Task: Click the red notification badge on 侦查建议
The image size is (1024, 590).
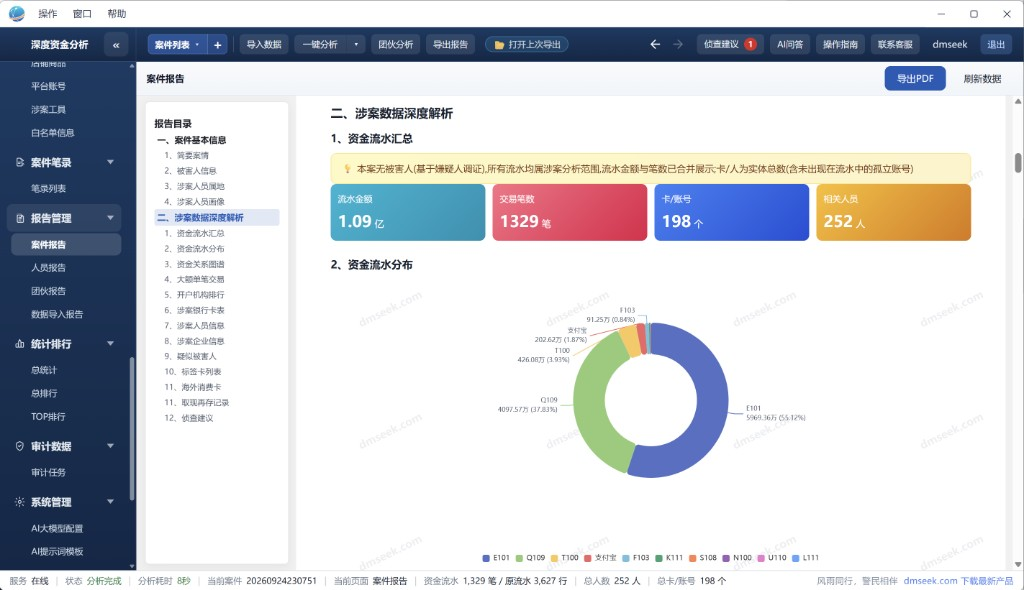Action: [750, 44]
